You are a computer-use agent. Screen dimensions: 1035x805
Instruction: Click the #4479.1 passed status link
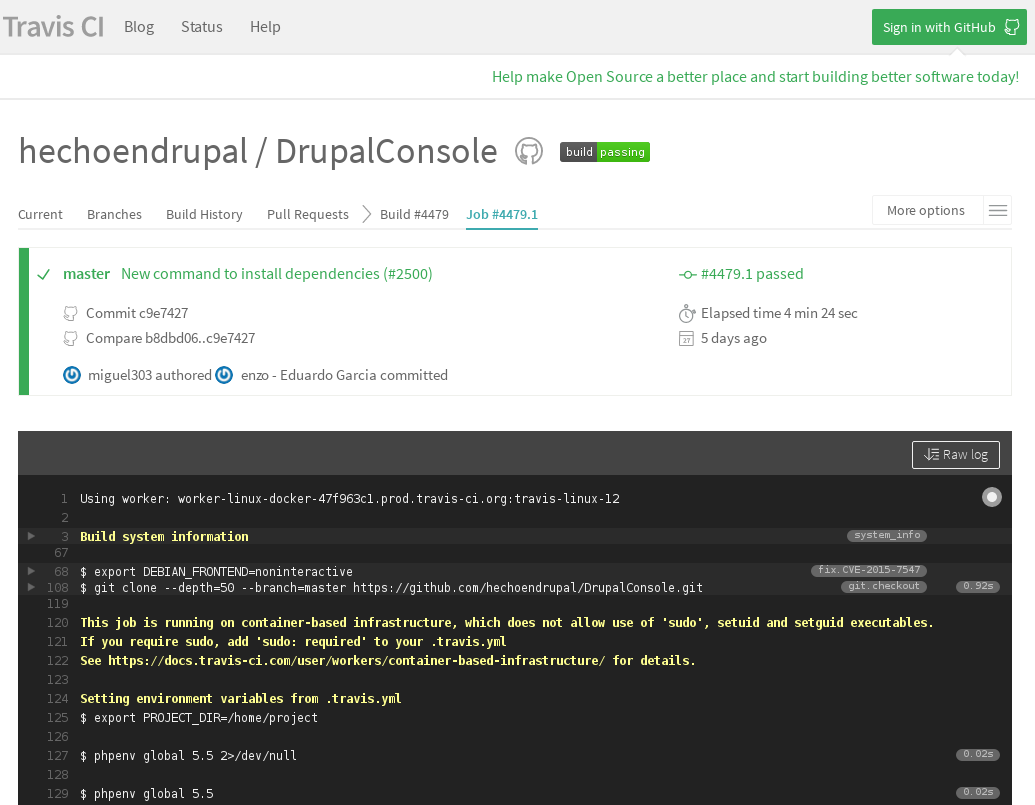click(752, 274)
